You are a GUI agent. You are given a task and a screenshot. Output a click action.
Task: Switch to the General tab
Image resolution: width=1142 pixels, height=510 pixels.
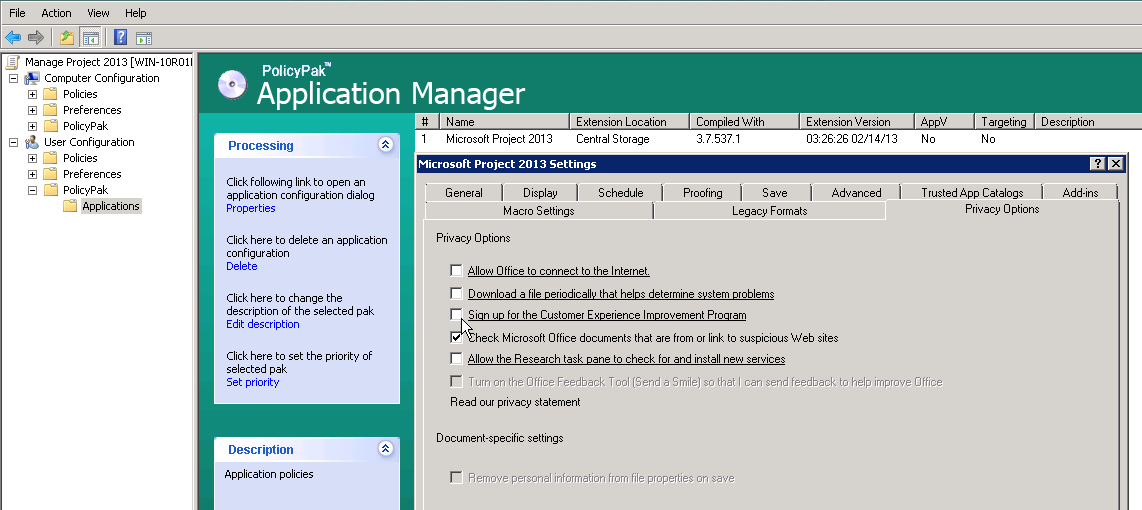[x=464, y=192]
